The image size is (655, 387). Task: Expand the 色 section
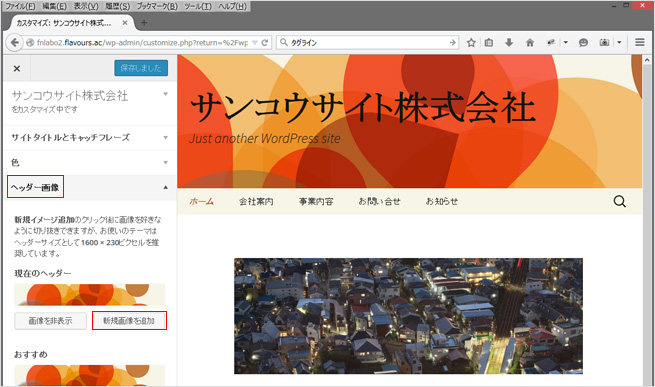[x=89, y=163]
